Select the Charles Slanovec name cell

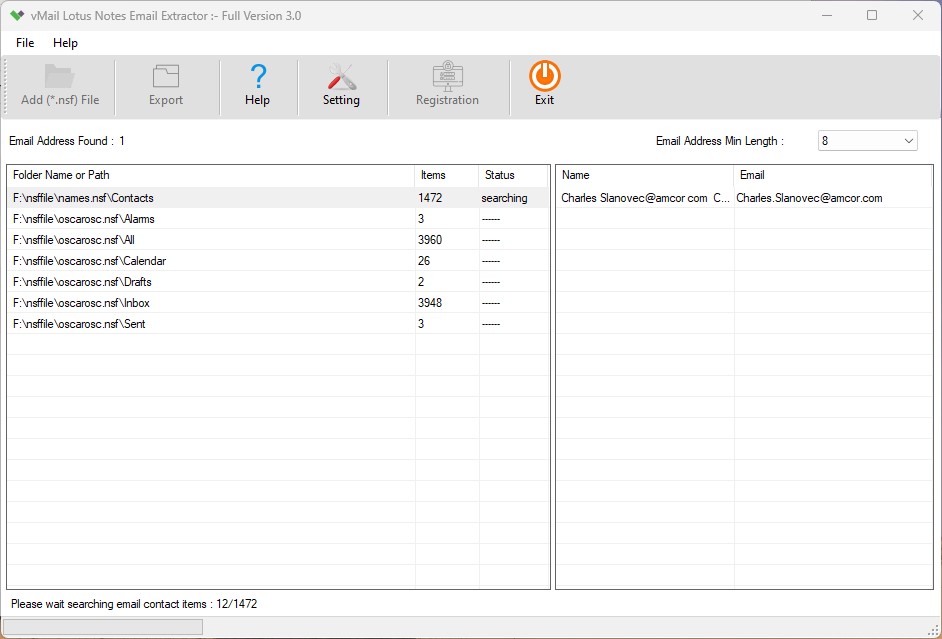point(645,198)
